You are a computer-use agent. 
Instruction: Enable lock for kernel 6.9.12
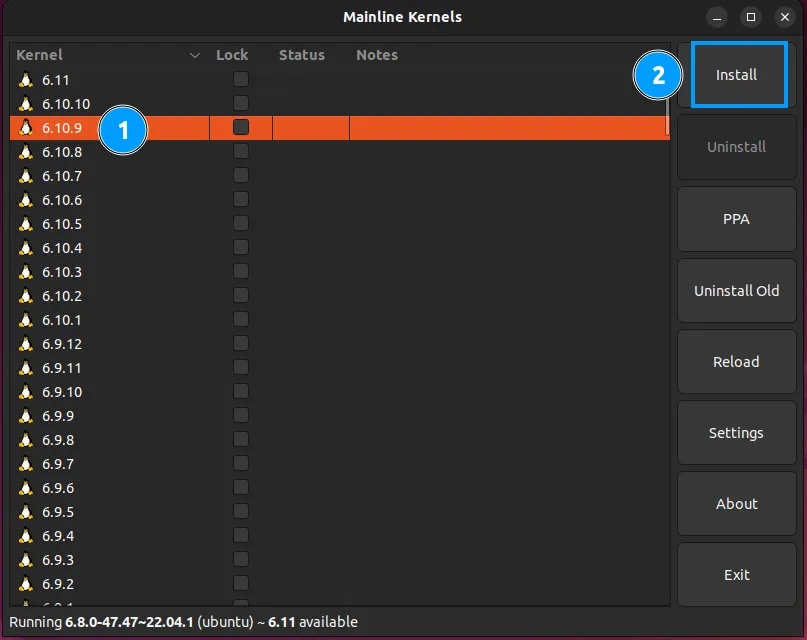click(x=241, y=343)
